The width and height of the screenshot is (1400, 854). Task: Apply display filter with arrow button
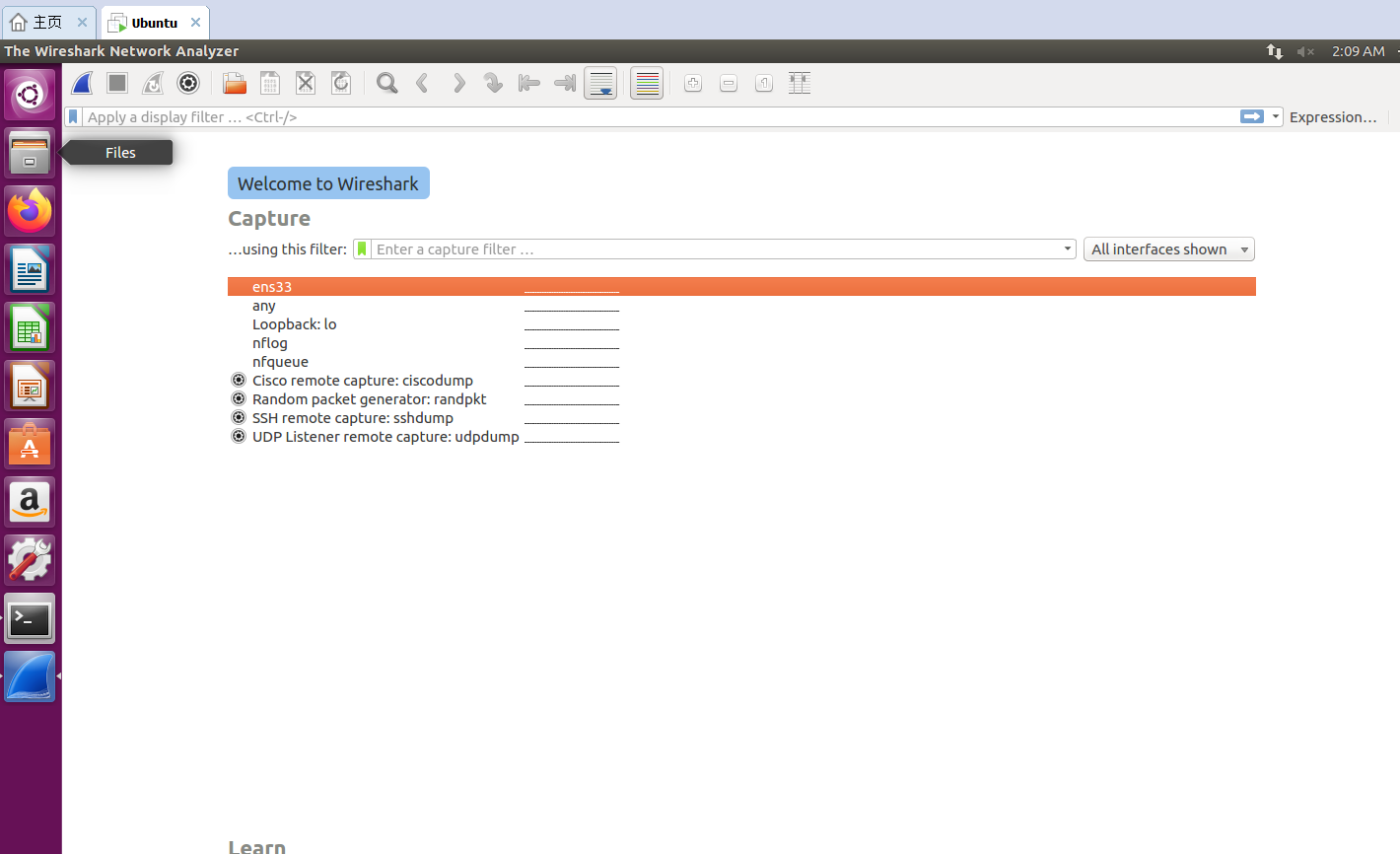[x=1252, y=116]
